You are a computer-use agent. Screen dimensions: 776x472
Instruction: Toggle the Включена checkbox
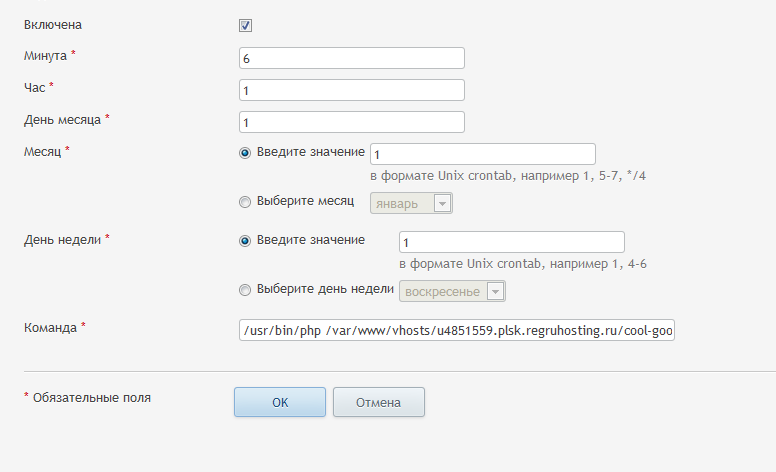point(246,26)
